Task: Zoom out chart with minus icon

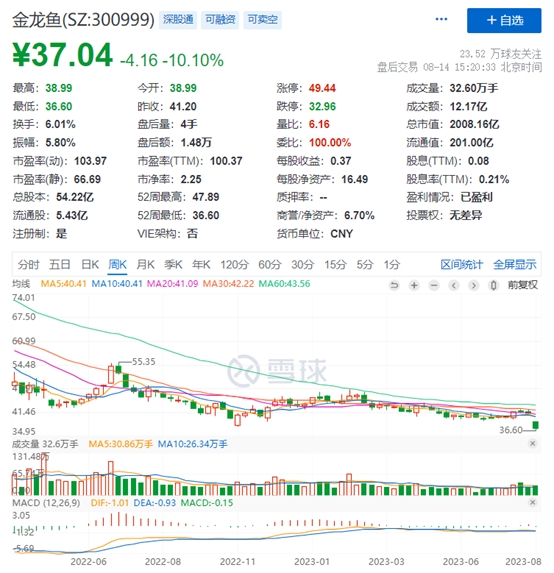Action: pos(434,285)
